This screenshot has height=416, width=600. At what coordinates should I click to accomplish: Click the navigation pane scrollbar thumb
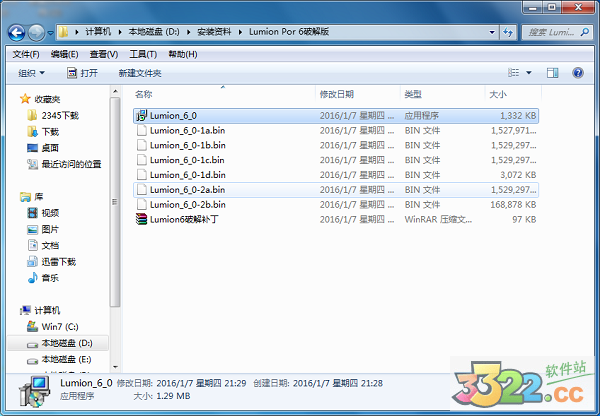[115, 202]
